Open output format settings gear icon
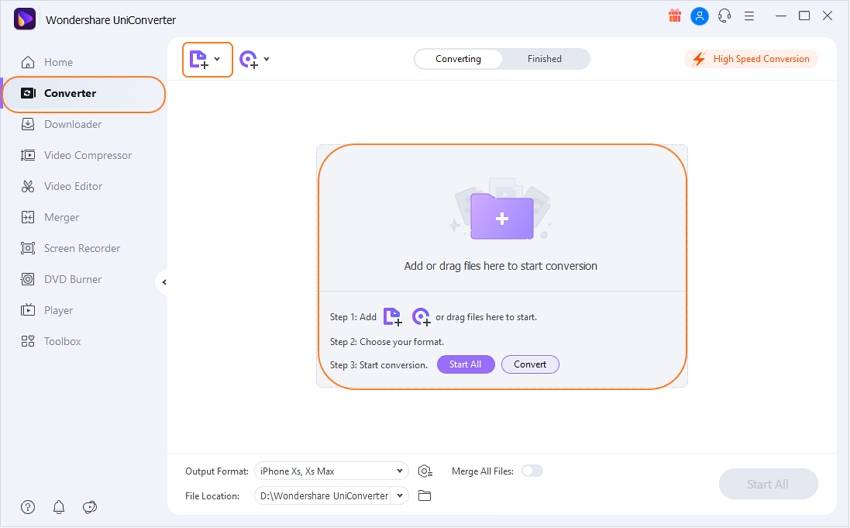Screen dimensions: 850x528 pos(425,471)
